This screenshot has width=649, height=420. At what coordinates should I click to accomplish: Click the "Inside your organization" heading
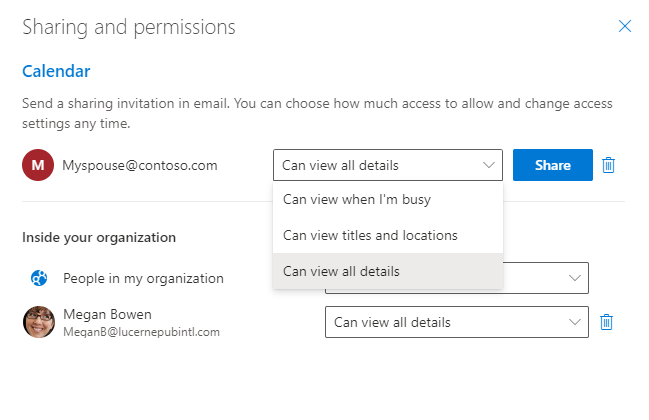point(99,238)
